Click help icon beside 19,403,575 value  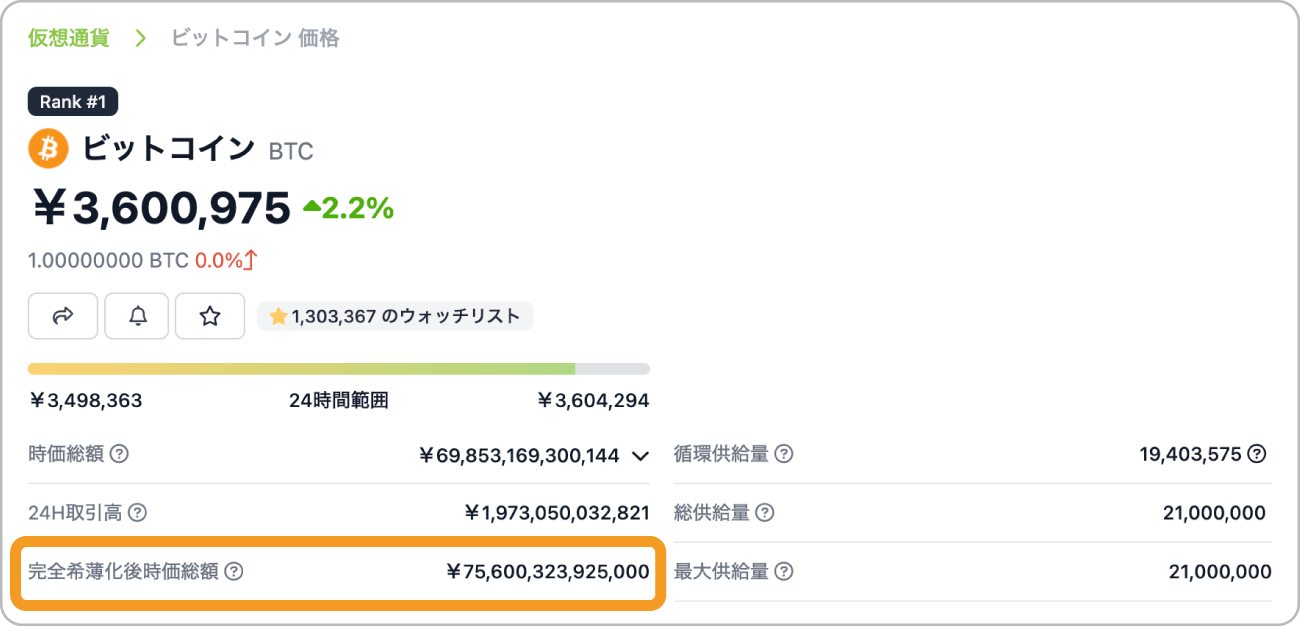pos(1257,454)
